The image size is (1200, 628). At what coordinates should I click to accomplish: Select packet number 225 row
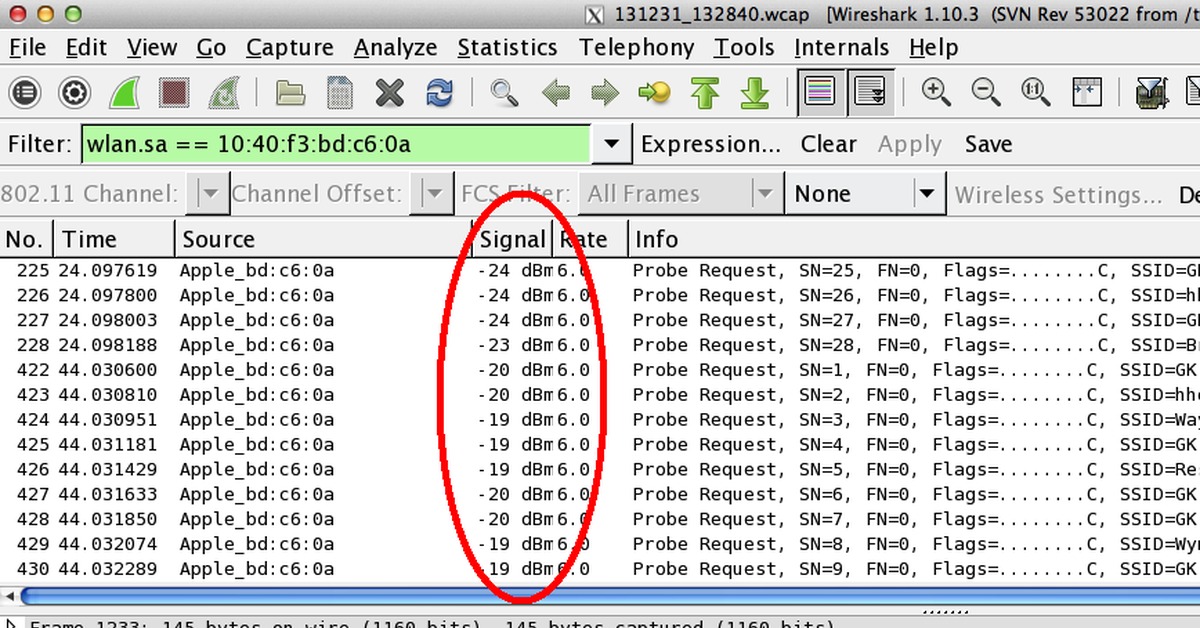pos(600,270)
